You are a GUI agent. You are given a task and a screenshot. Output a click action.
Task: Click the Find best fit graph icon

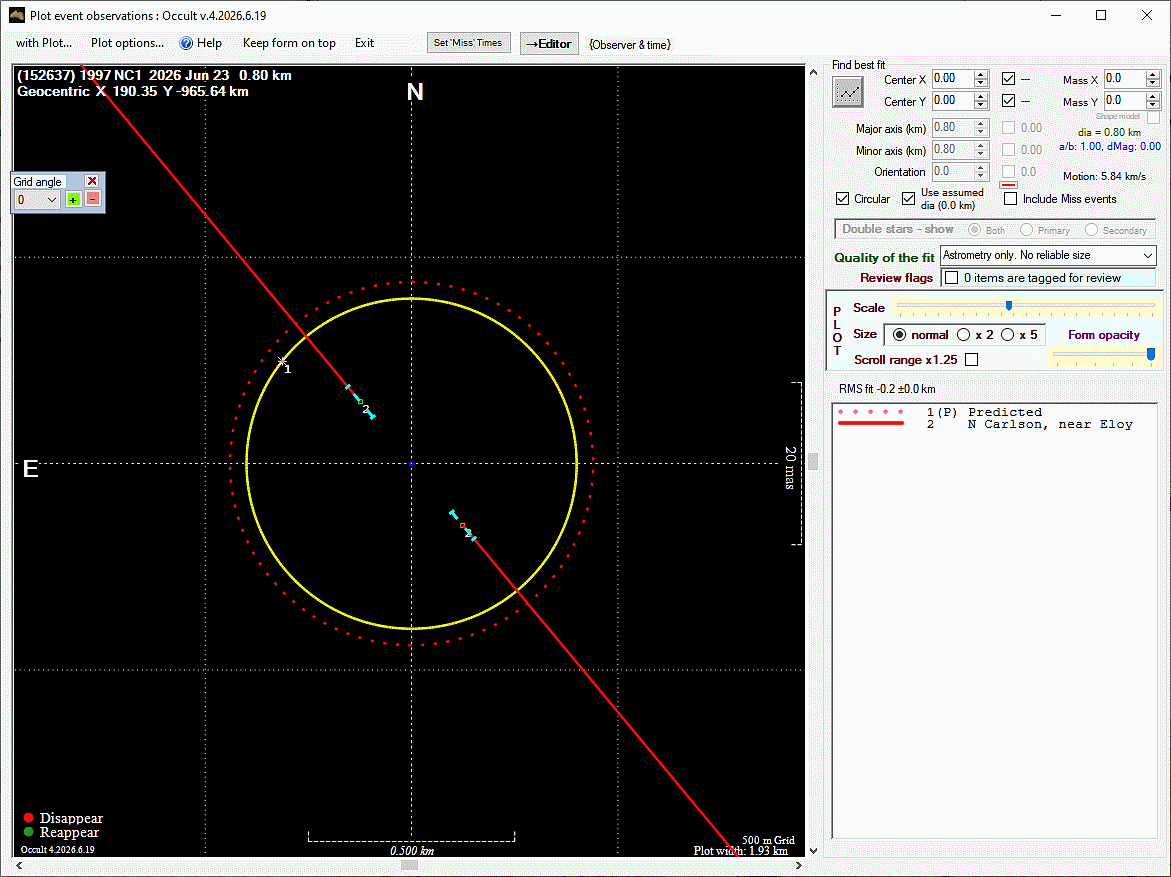(848, 93)
